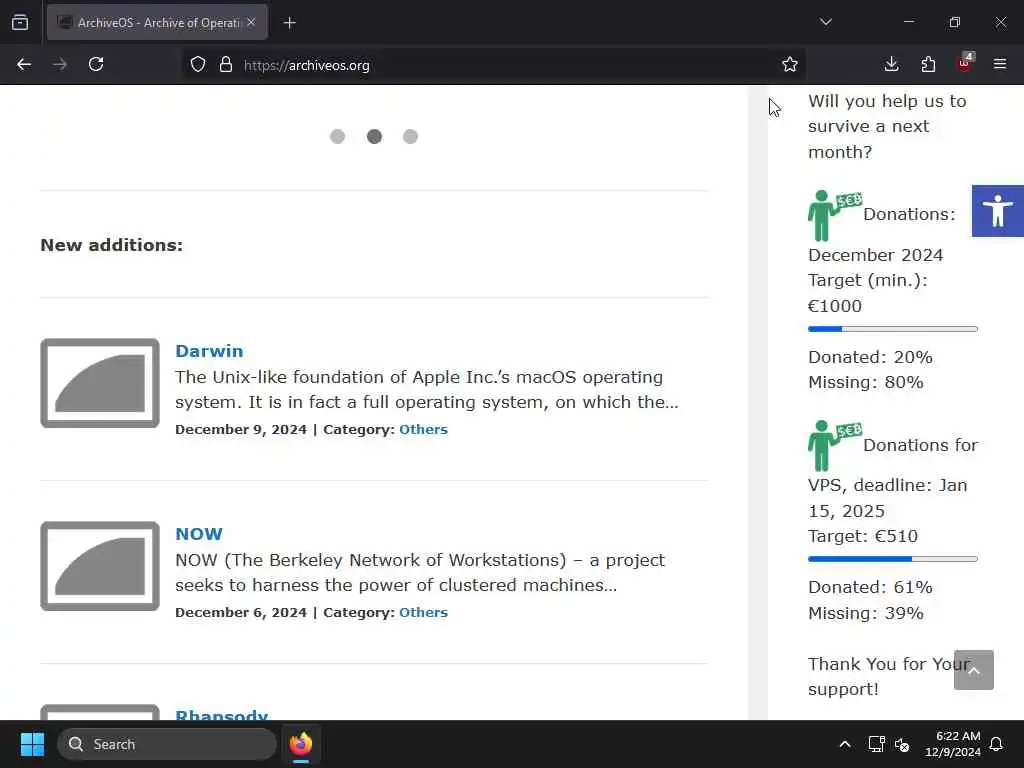Select the ArchiveOS browser tab
The height and width of the screenshot is (768, 1024).
tap(157, 23)
